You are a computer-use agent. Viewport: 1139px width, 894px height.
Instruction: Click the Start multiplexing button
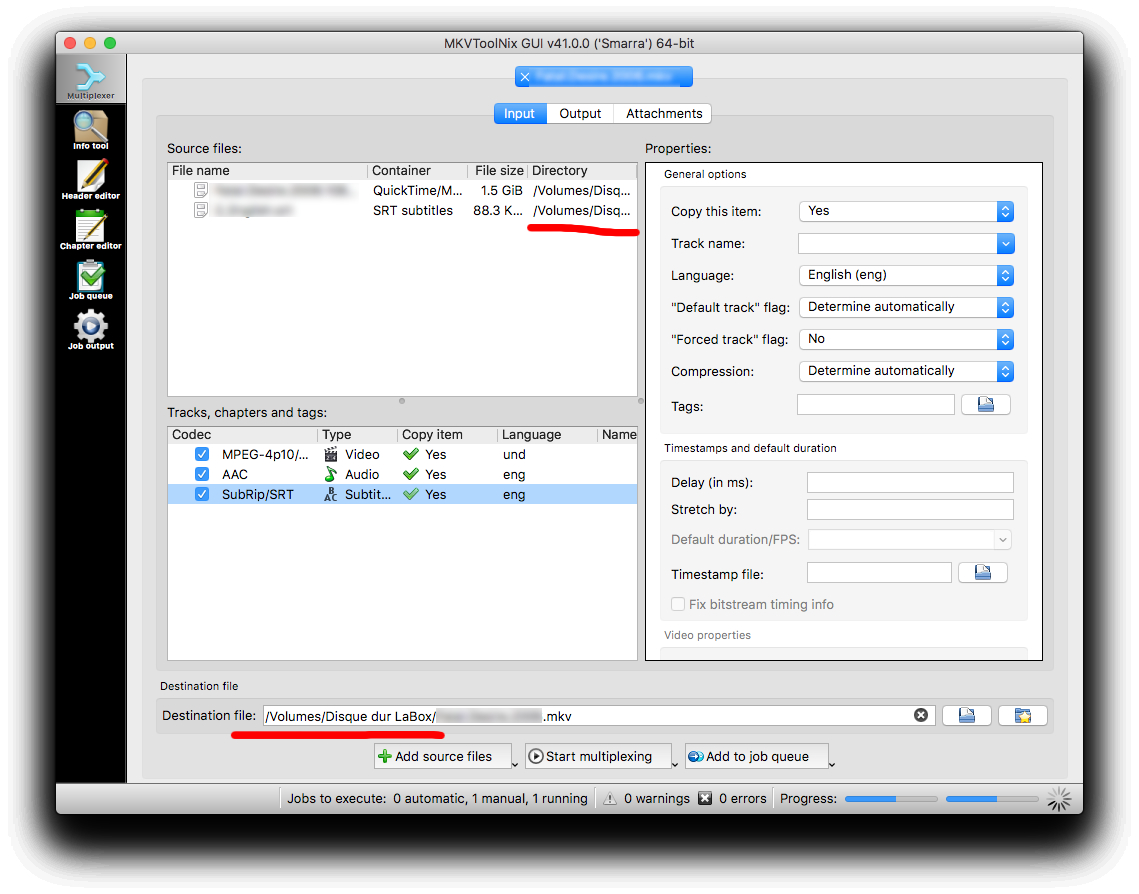(598, 757)
